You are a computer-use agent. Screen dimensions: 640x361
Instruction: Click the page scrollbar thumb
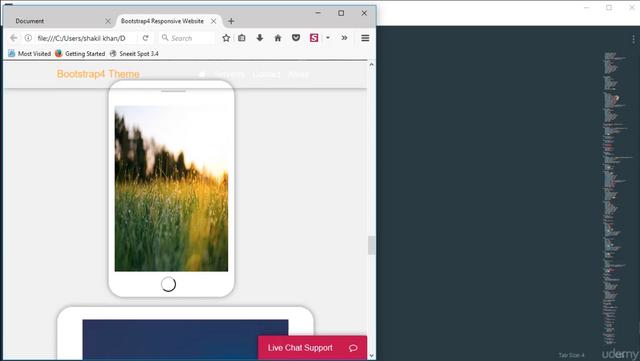371,245
